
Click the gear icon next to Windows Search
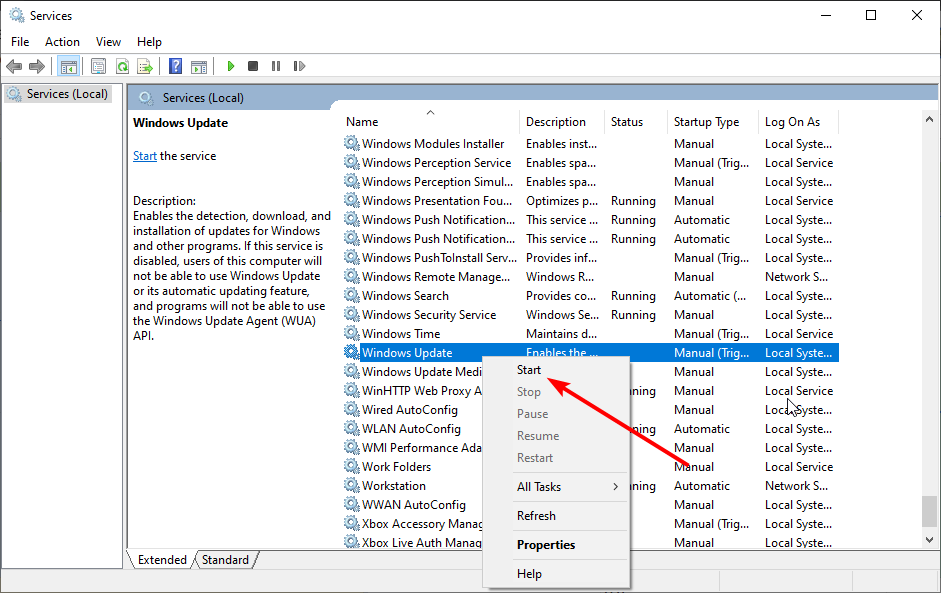(x=352, y=295)
